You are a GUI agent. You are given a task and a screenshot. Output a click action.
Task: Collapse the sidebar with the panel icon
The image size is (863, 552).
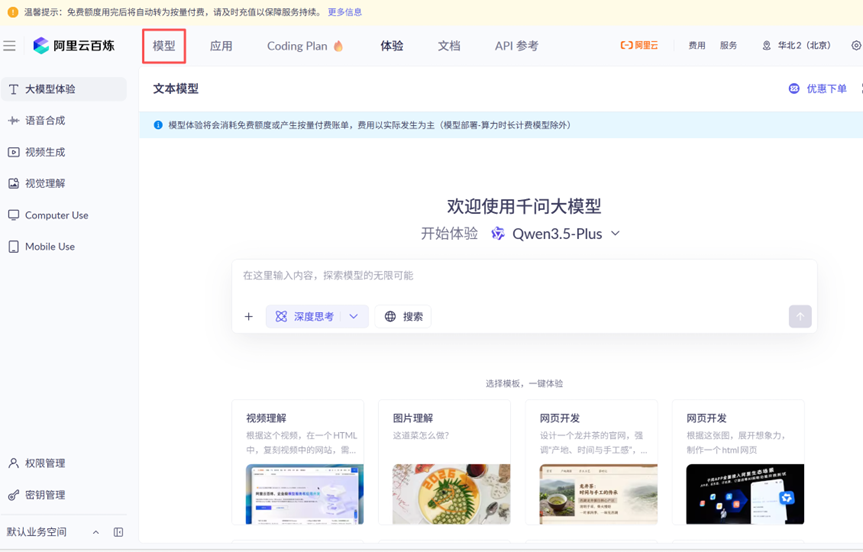[x=118, y=532]
